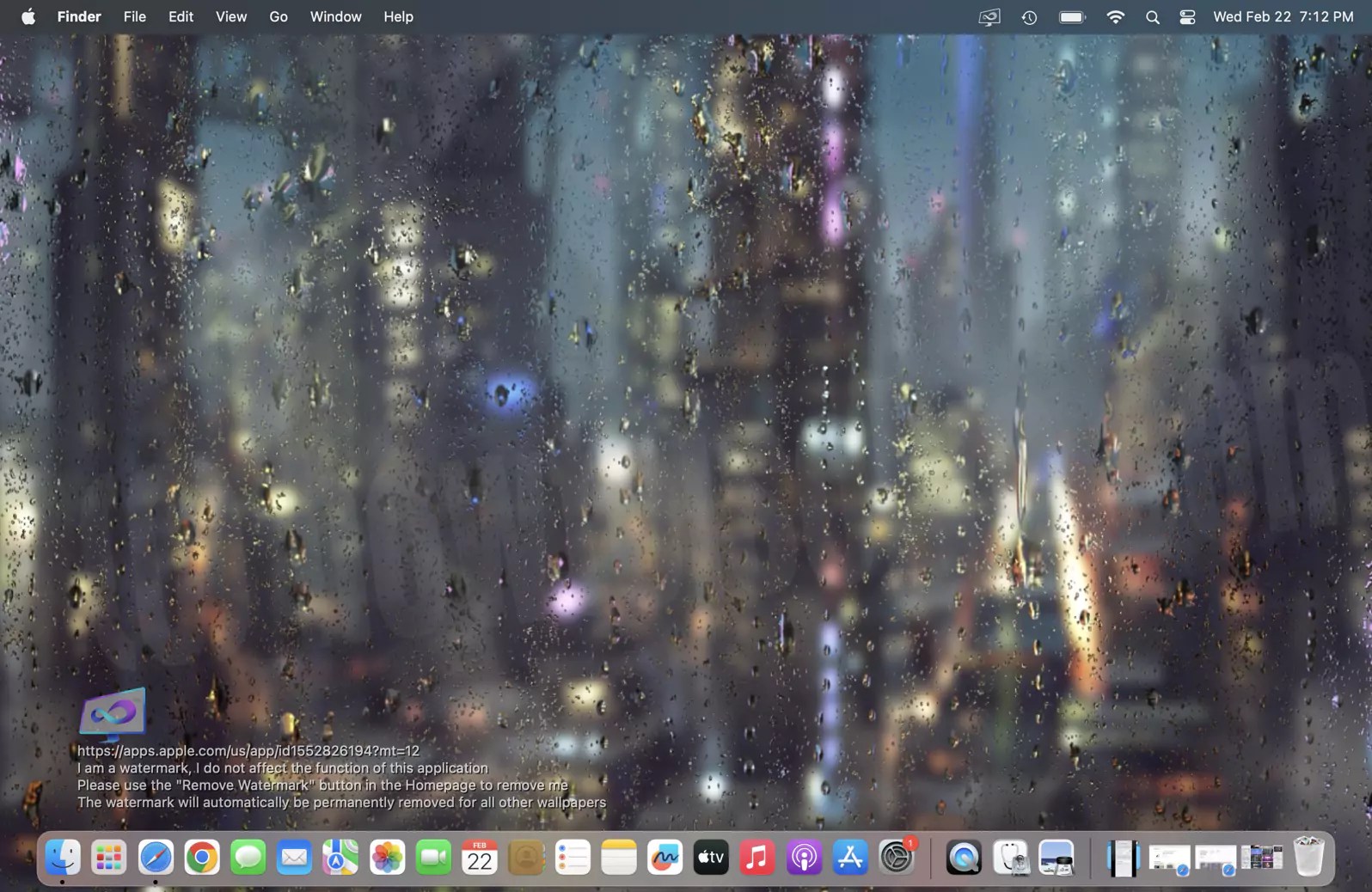Open the Window menu

point(335,16)
